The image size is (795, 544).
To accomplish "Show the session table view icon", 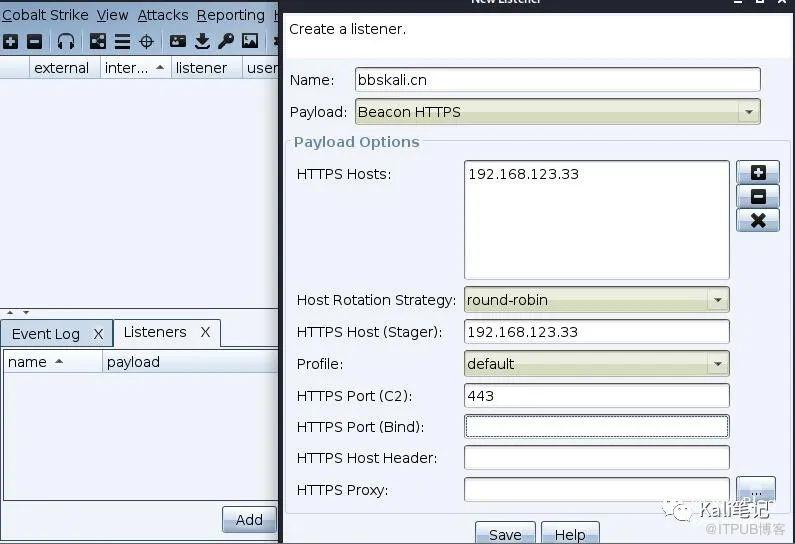I will 122,41.
